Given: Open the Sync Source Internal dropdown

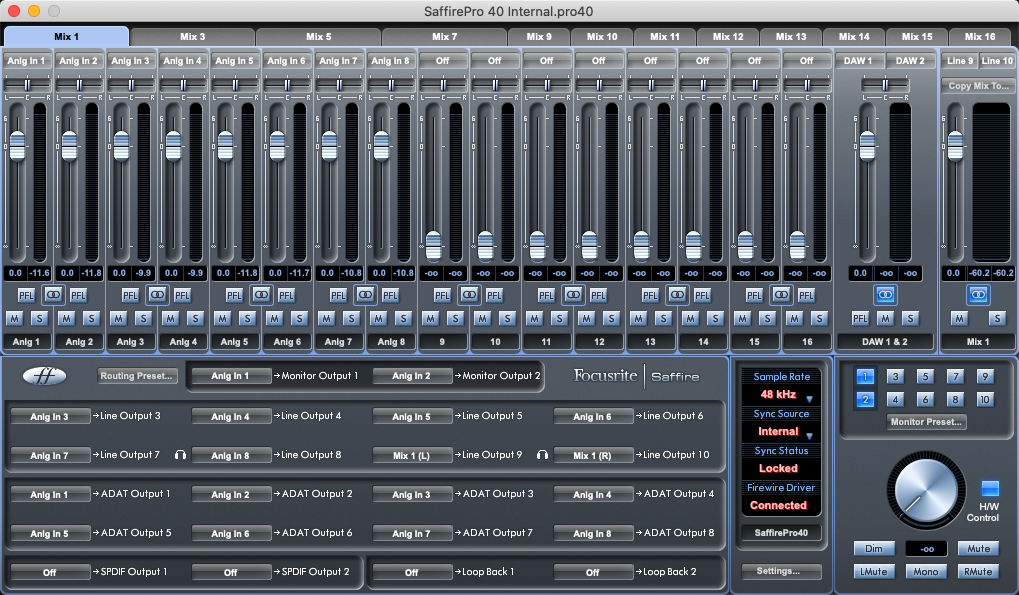Looking at the screenshot, I should pos(781,431).
